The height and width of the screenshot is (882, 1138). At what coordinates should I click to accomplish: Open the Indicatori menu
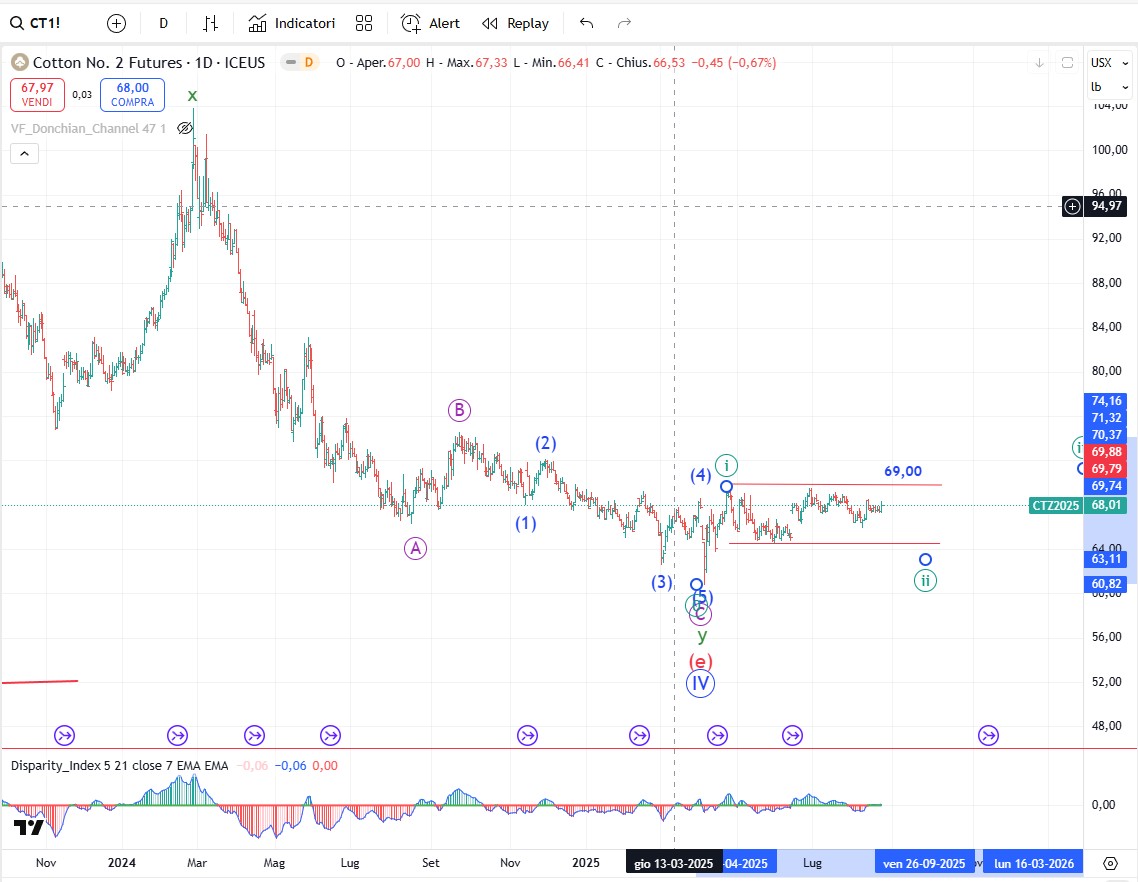(292, 23)
